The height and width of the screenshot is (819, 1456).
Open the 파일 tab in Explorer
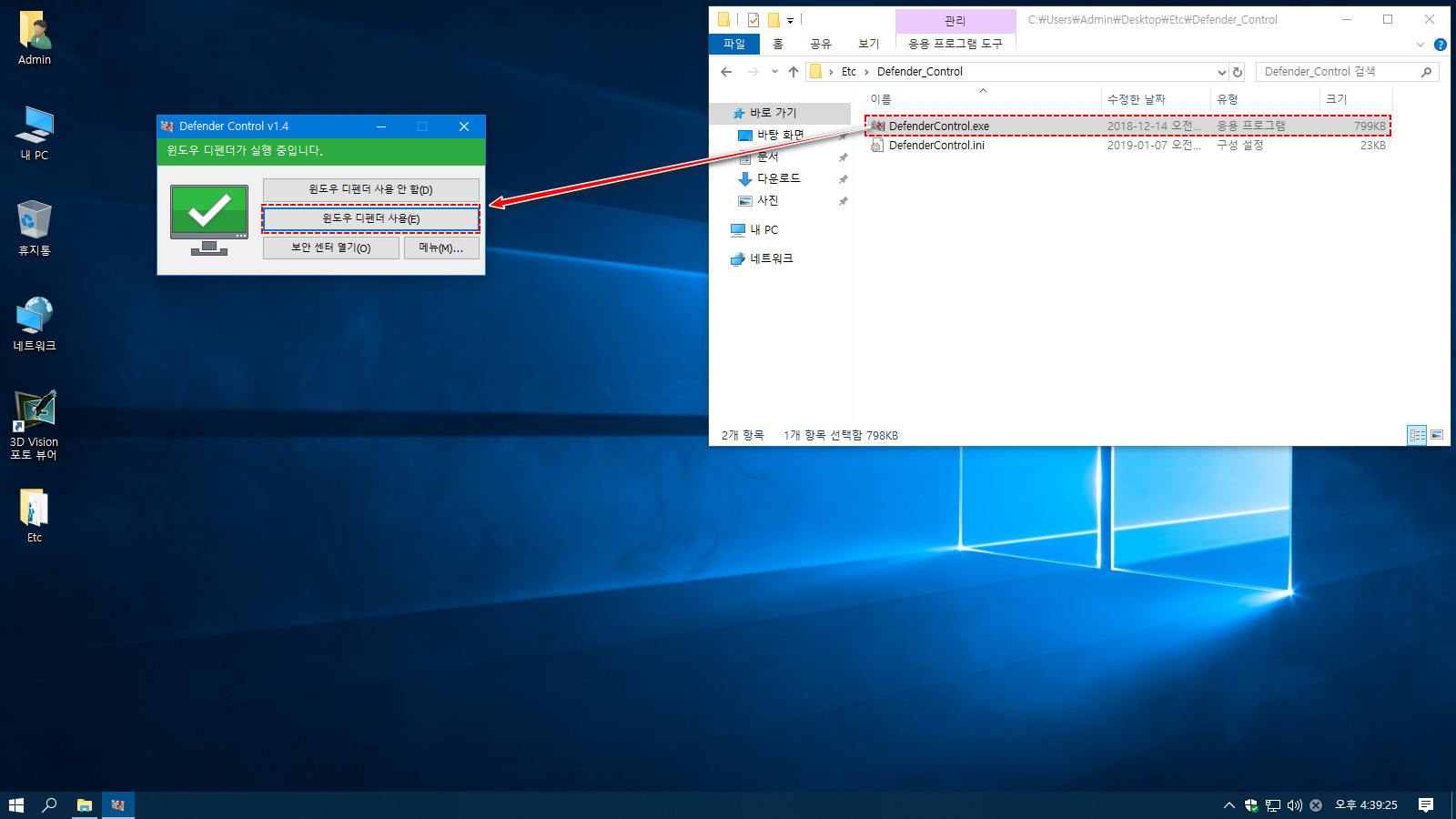pos(734,44)
